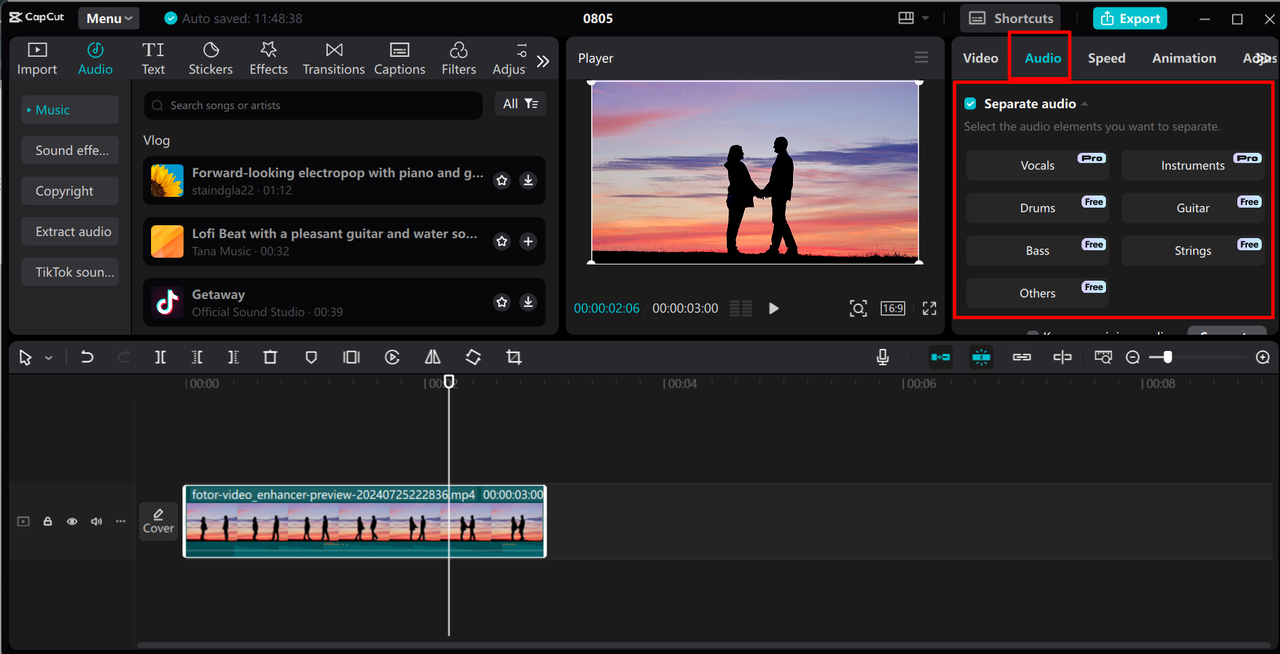The height and width of the screenshot is (654, 1280).
Task: Toggle auto snapping button
Action: (x=981, y=357)
